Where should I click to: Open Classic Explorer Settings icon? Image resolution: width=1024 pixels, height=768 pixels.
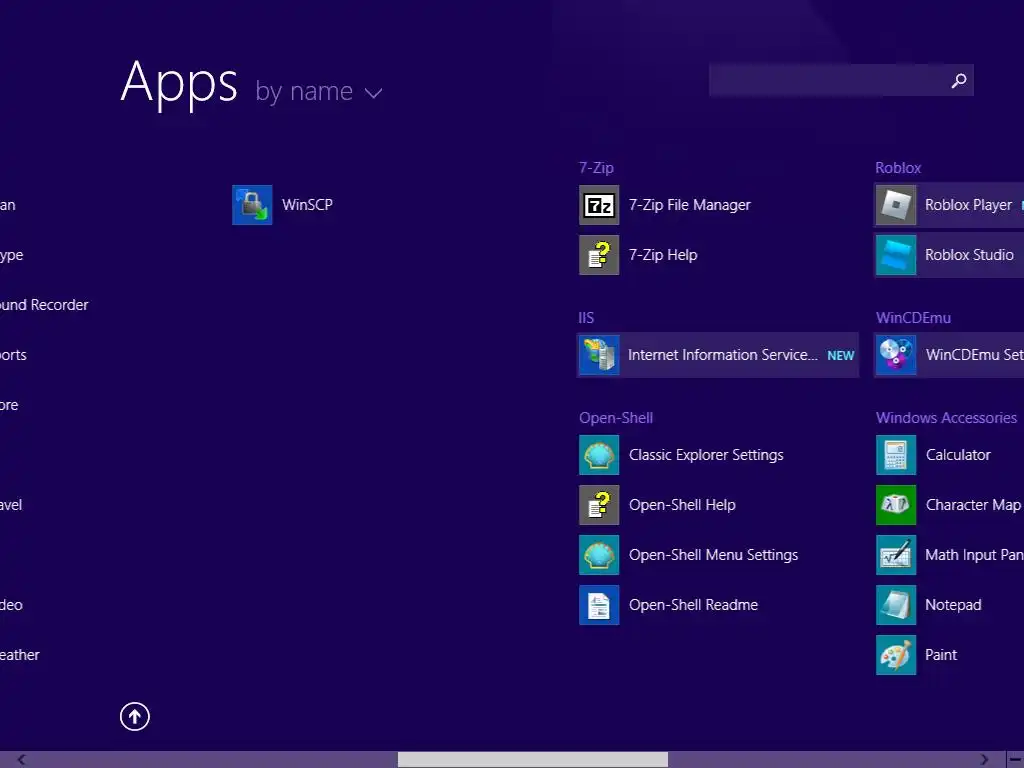(x=599, y=455)
